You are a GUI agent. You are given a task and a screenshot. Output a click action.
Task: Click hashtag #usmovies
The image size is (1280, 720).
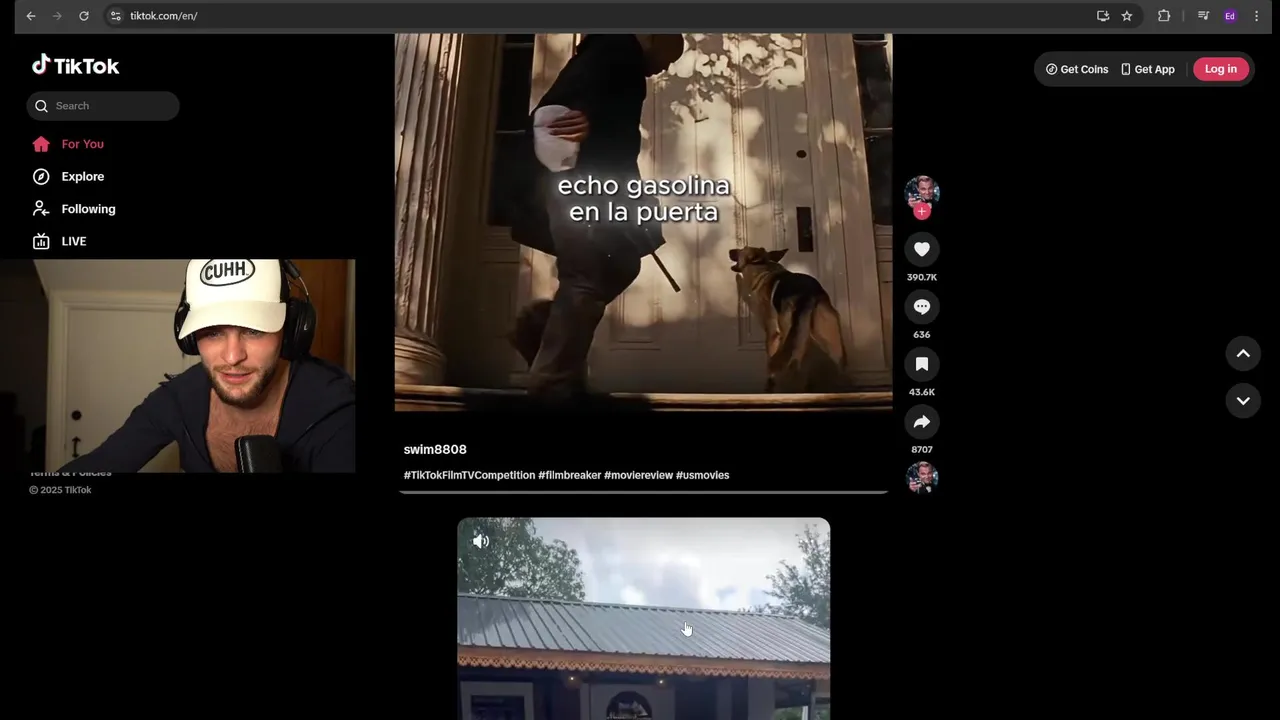coord(703,476)
